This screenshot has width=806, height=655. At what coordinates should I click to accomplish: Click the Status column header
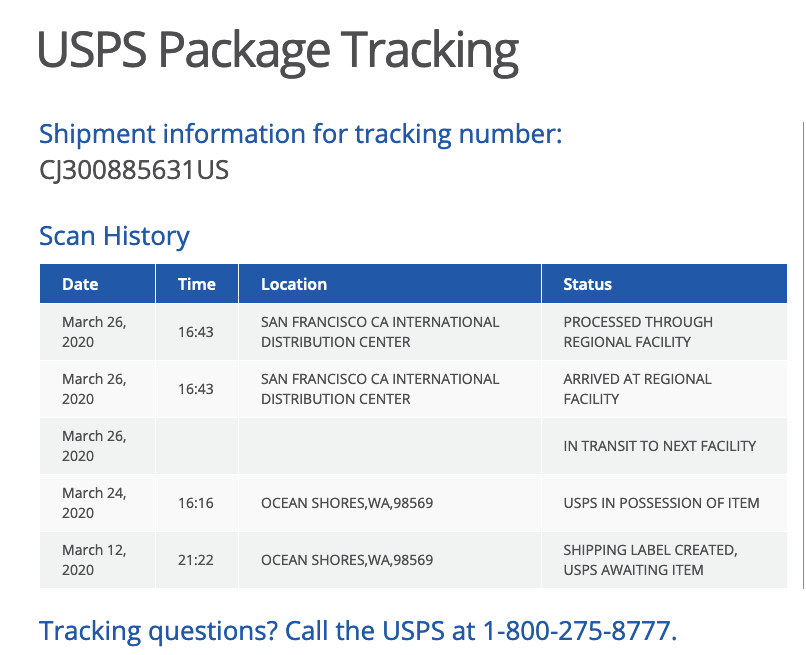[664, 284]
